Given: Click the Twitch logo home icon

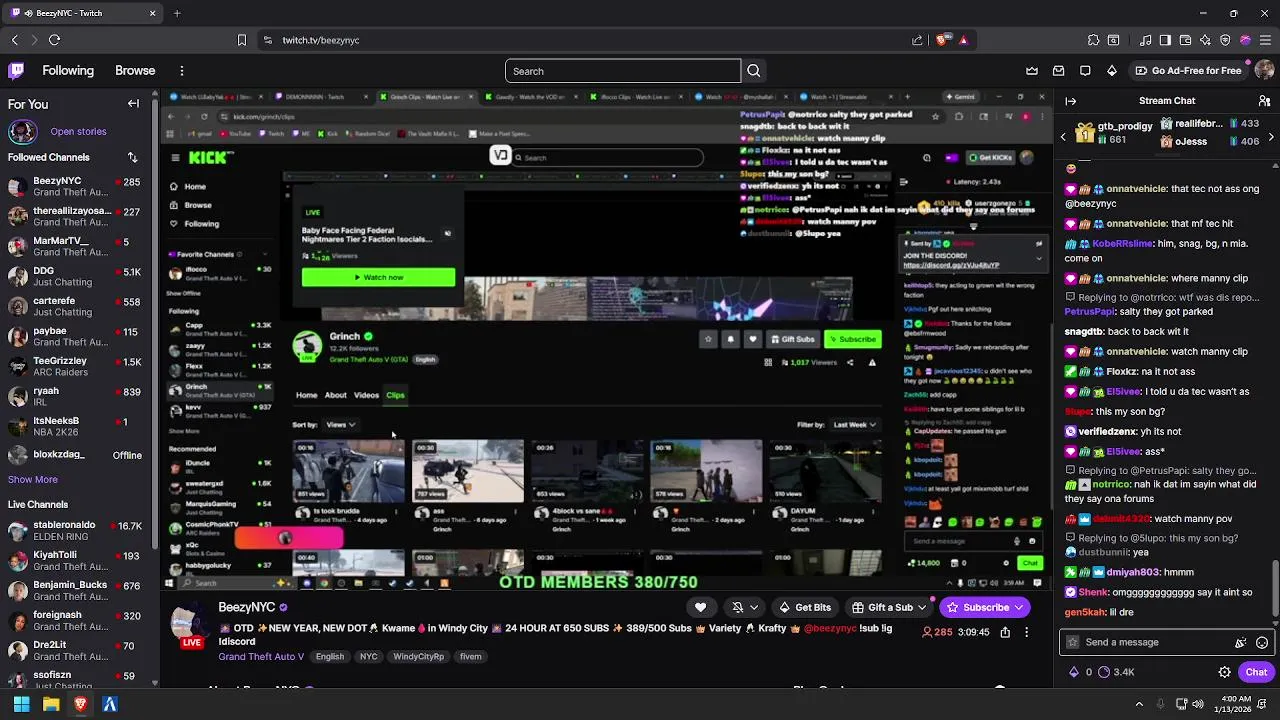Looking at the screenshot, I should tap(16, 71).
